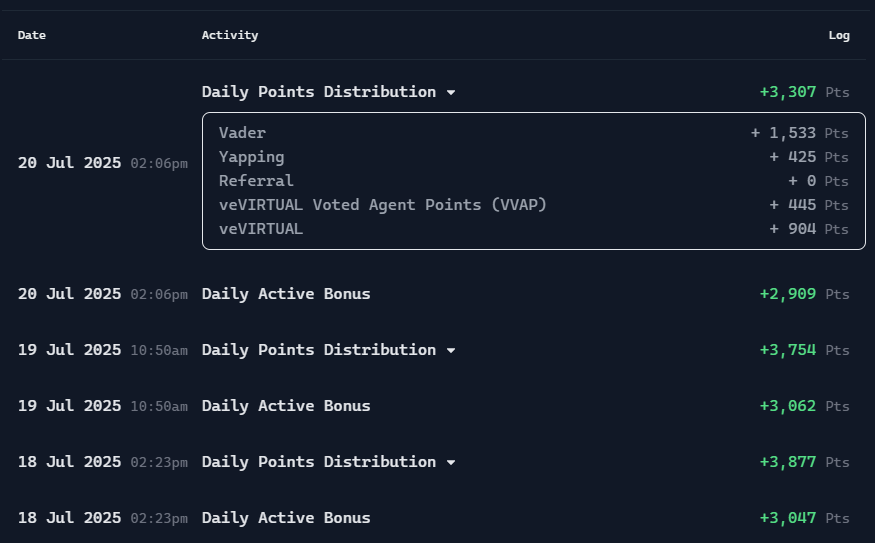Expand 19 Jul Daily Points Distribution arrow
Image resolution: width=875 pixels, height=543 pixels.
pyautogui.click(x=451, y=350)
